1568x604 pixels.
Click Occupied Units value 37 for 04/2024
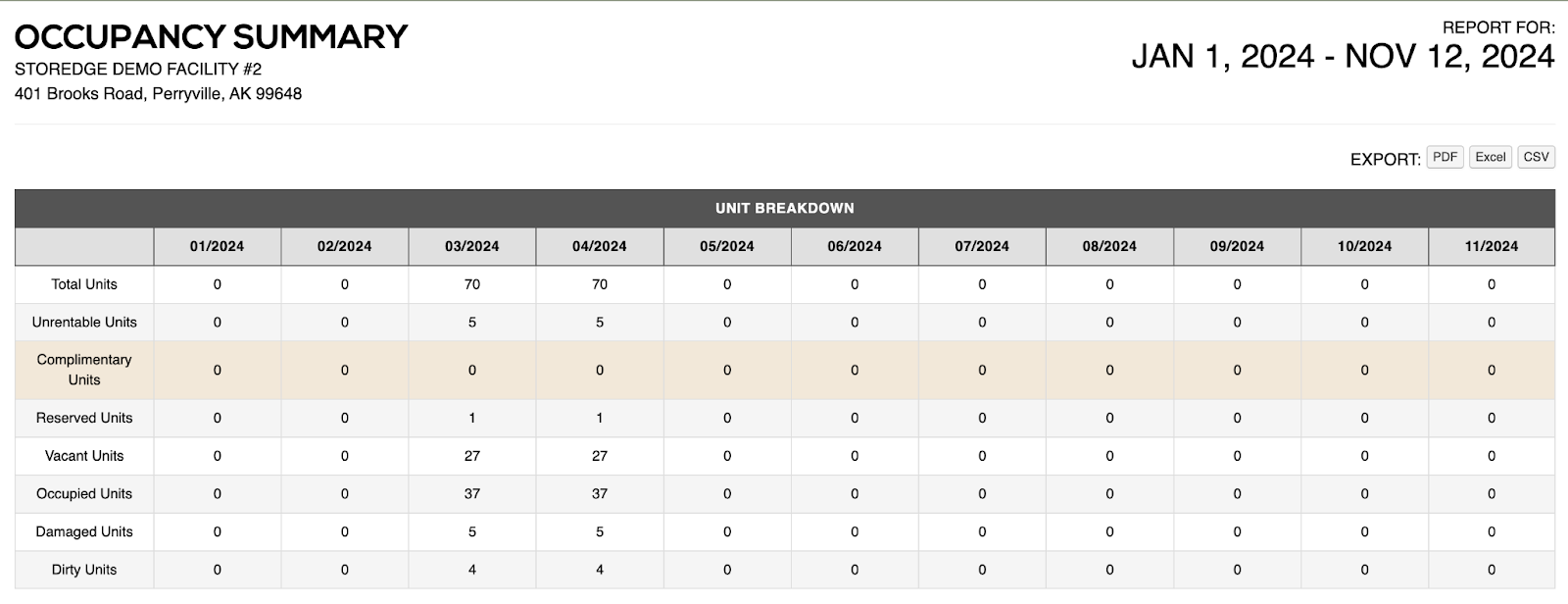point(599,494)
